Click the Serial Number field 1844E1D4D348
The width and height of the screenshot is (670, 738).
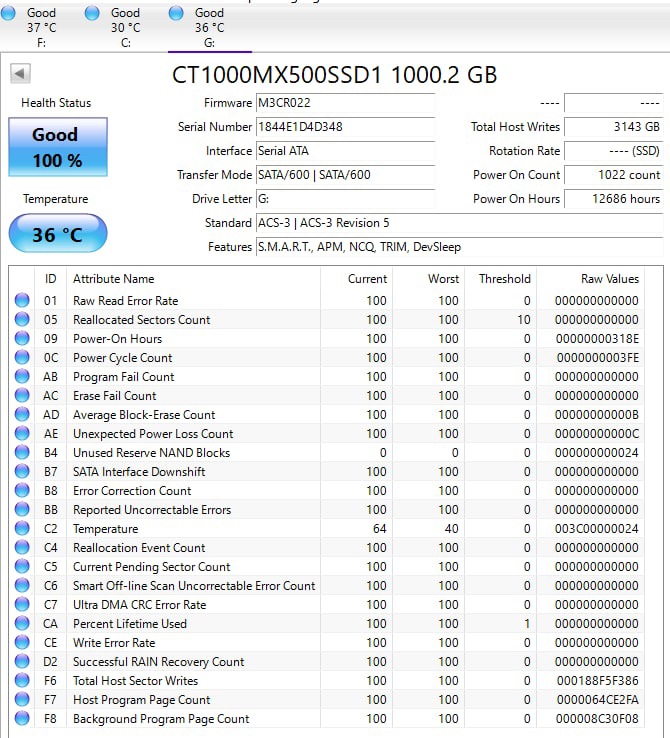coord(345,127)
